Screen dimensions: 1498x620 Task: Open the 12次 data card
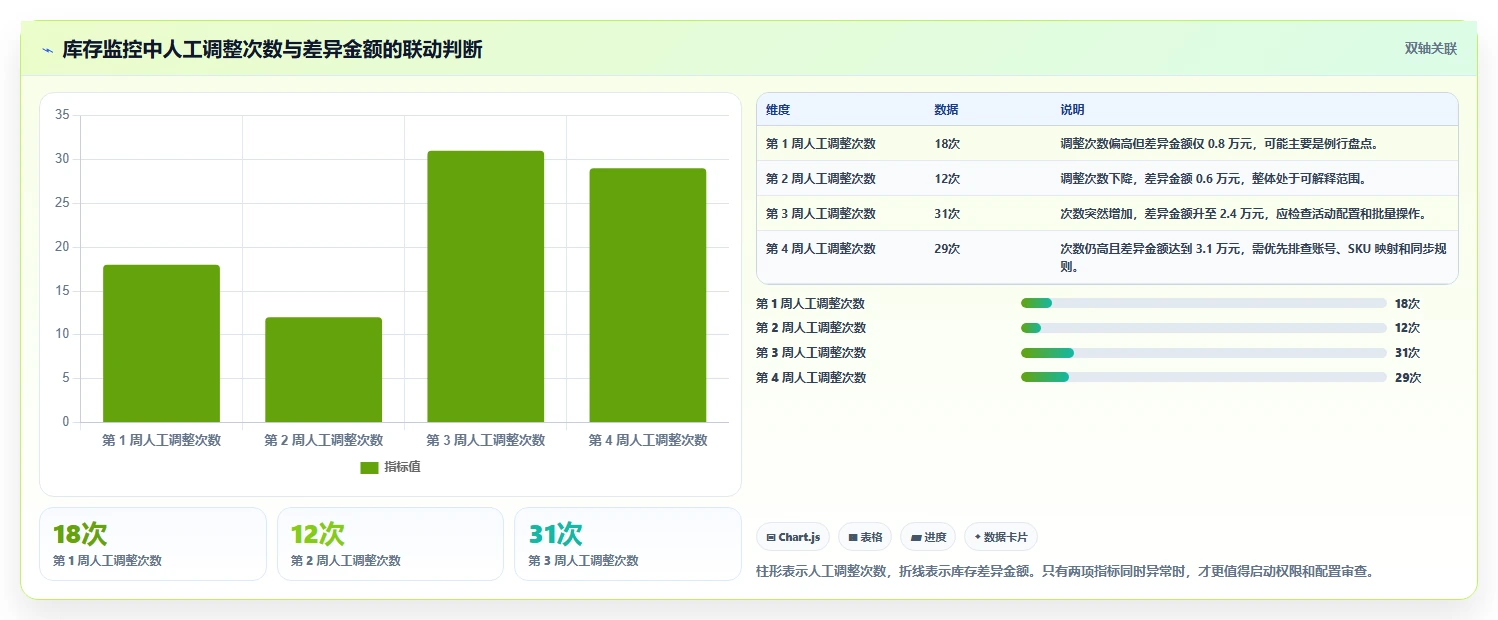pyautogui.click(x=390, y=544)
